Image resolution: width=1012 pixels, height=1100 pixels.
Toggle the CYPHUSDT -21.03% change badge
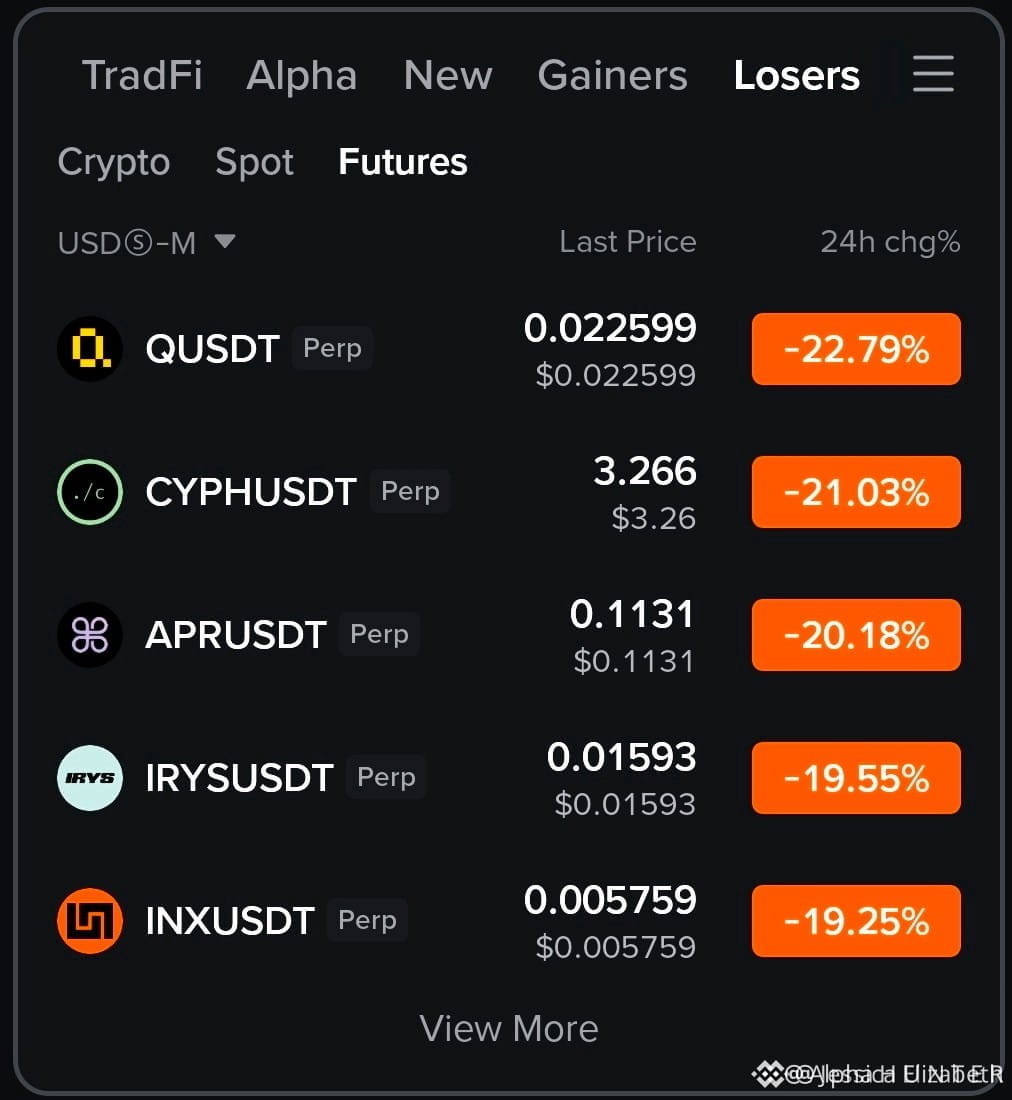coord(856,492)
